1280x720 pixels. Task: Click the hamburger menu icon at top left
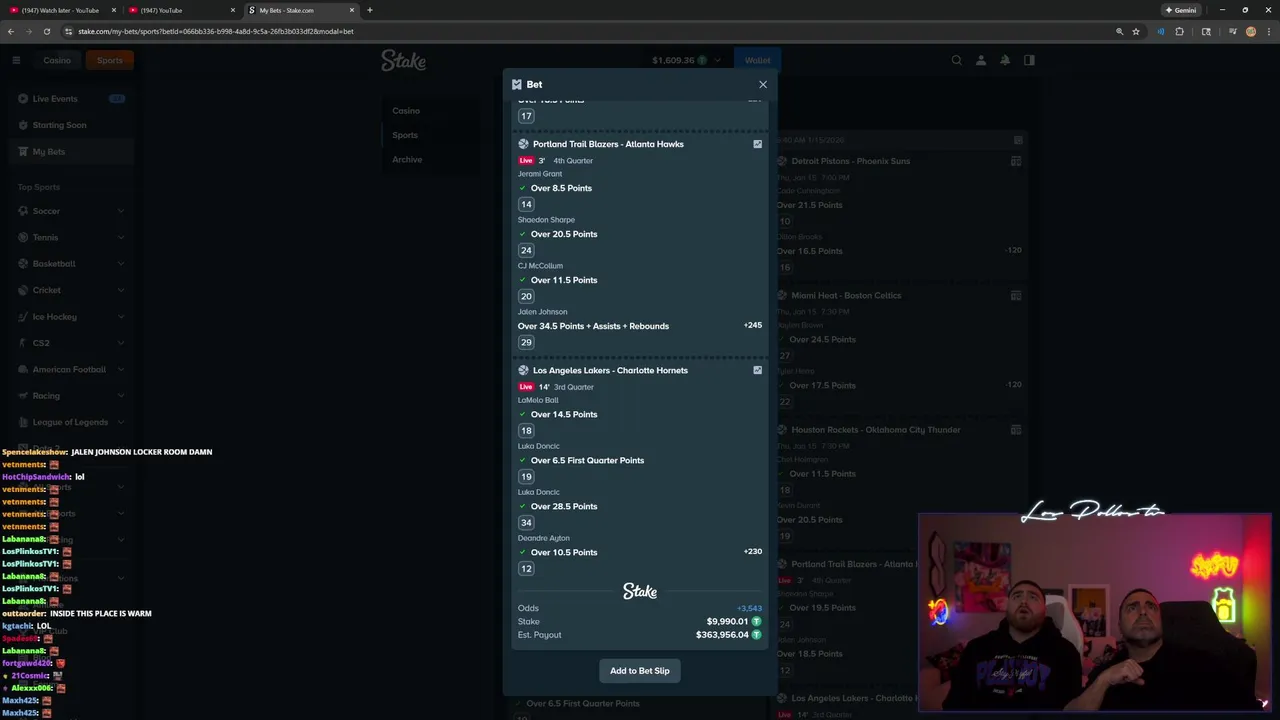(x=16, y=60)
